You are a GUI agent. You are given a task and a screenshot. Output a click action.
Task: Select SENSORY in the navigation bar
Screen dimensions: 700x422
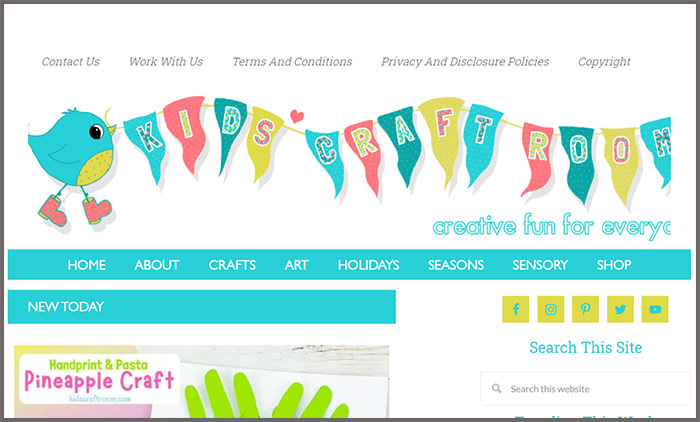point(540,265)
